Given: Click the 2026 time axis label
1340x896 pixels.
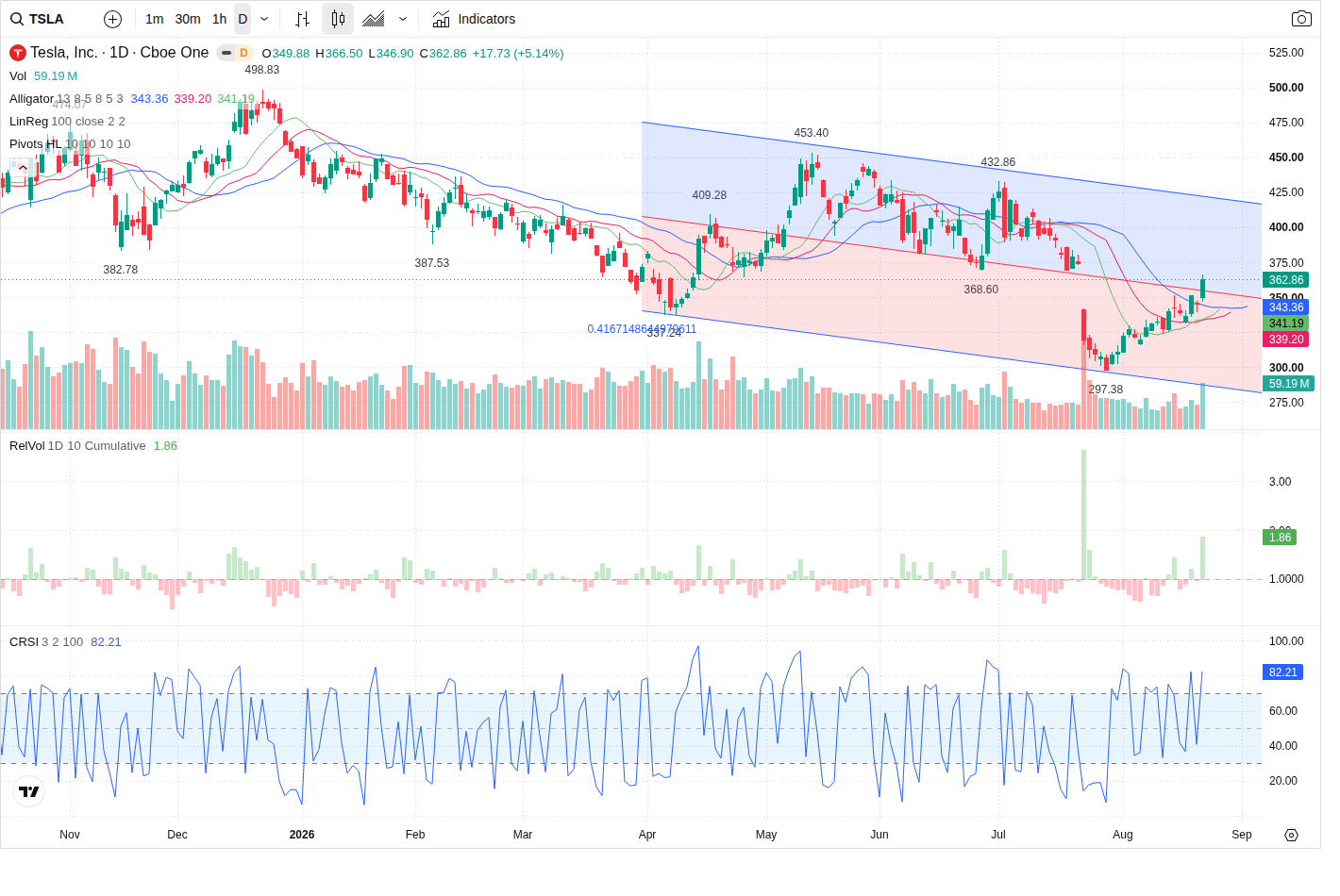Looking at the screenshot, I should (302, 835).
